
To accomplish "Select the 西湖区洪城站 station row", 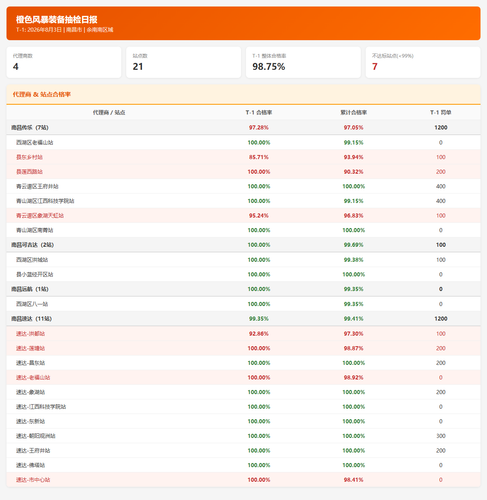I will (x=243, y=260).
